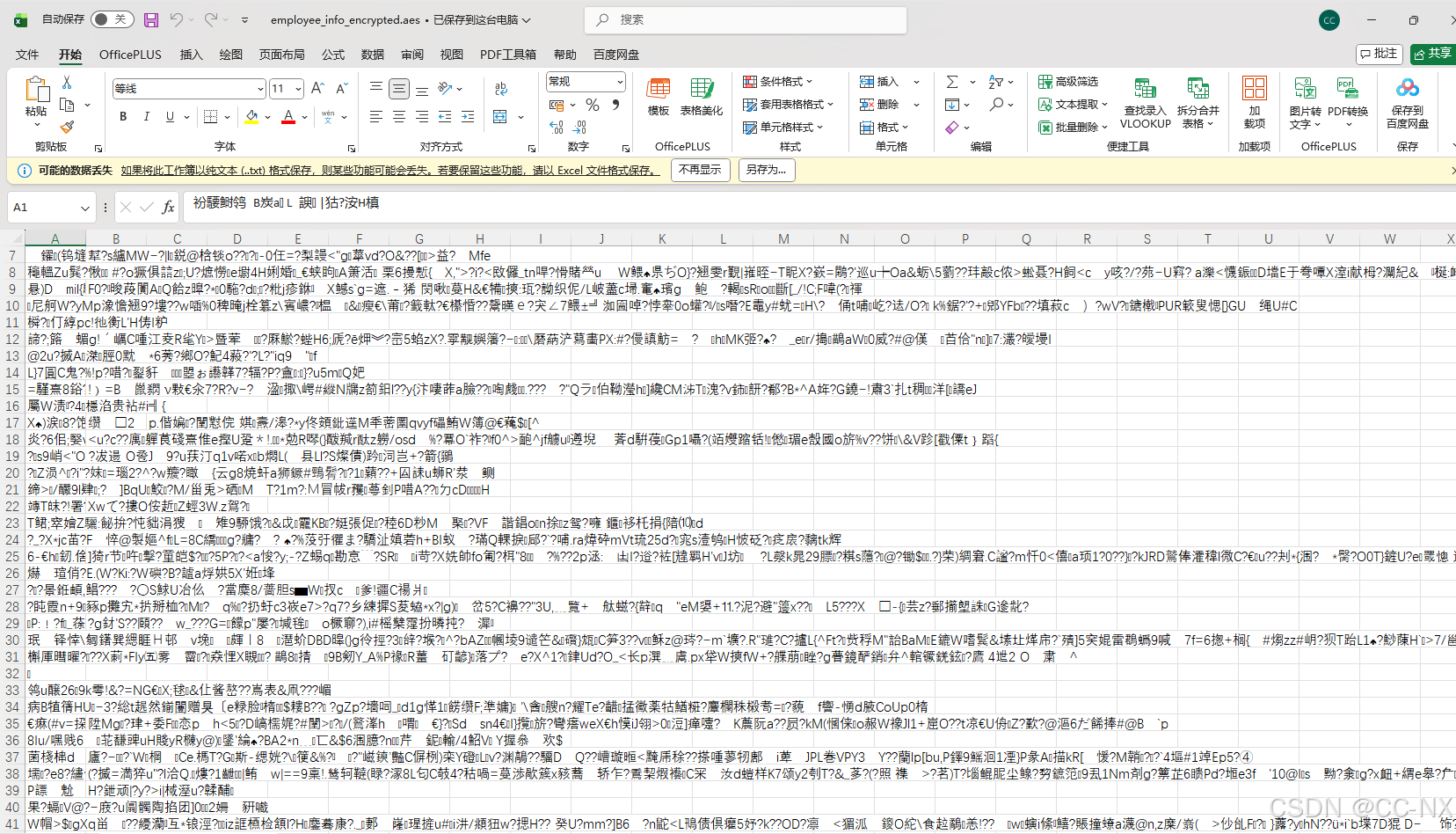Toggle center horizontal alignment
The image size is (1456, 834).
pos(399,116)
